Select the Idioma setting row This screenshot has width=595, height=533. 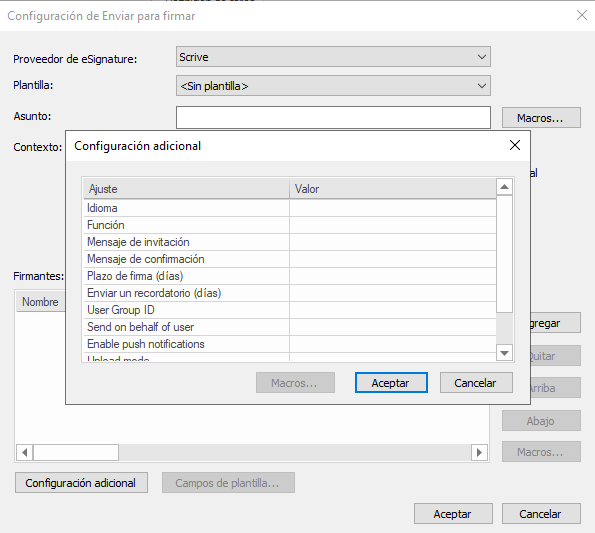click(x=290, y=208)
